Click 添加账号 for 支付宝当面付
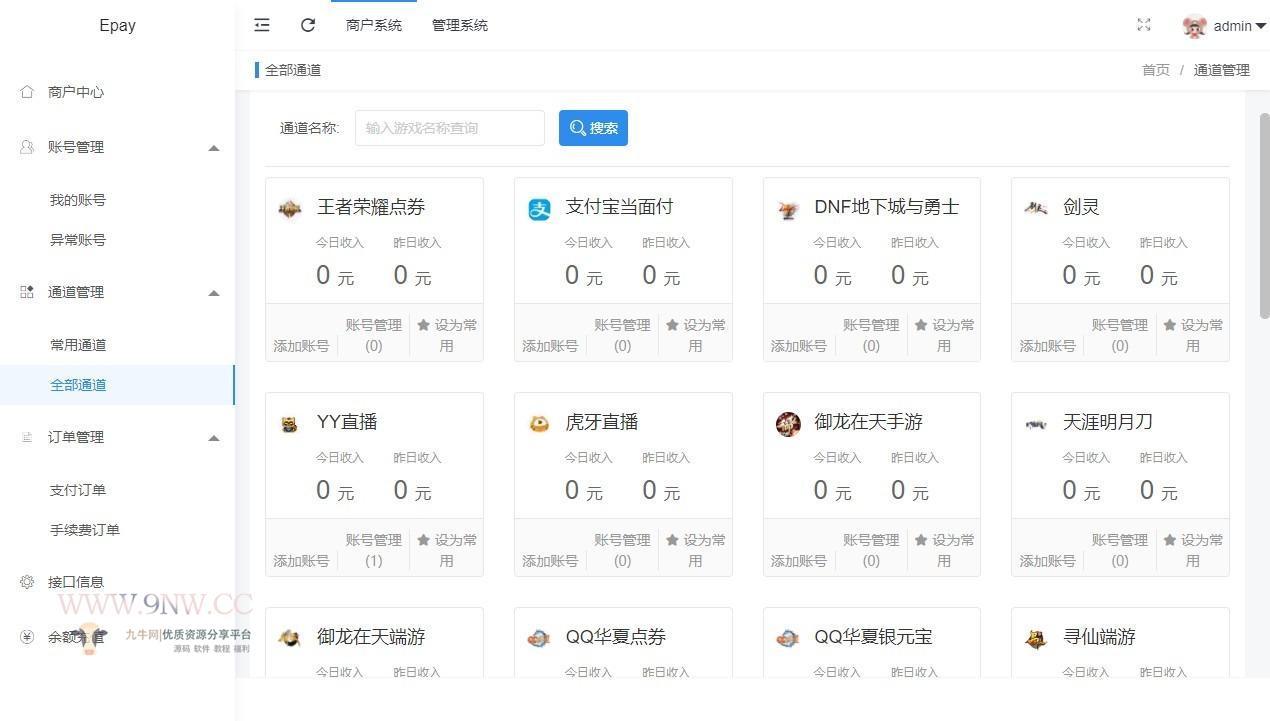Image resolution: width=1270 pixels, height=721 pixels. pos(550,346)
